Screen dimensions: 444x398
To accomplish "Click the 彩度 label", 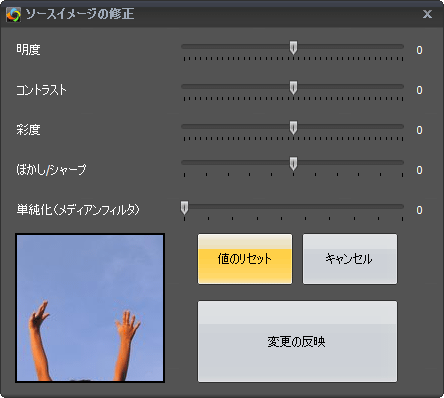I will [x=28, y=130].
